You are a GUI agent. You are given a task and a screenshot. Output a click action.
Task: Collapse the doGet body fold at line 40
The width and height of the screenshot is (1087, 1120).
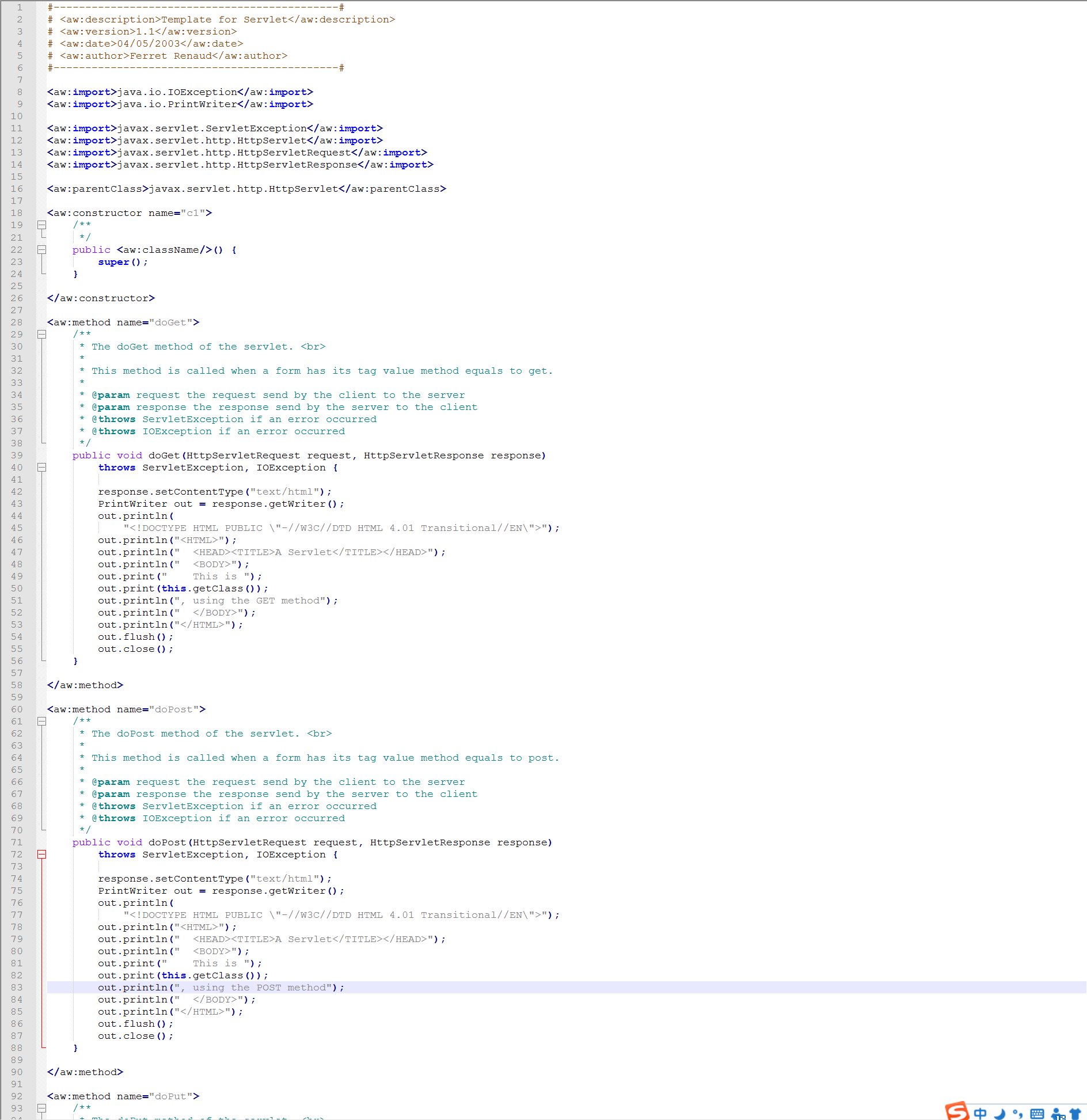coord(41,468)
